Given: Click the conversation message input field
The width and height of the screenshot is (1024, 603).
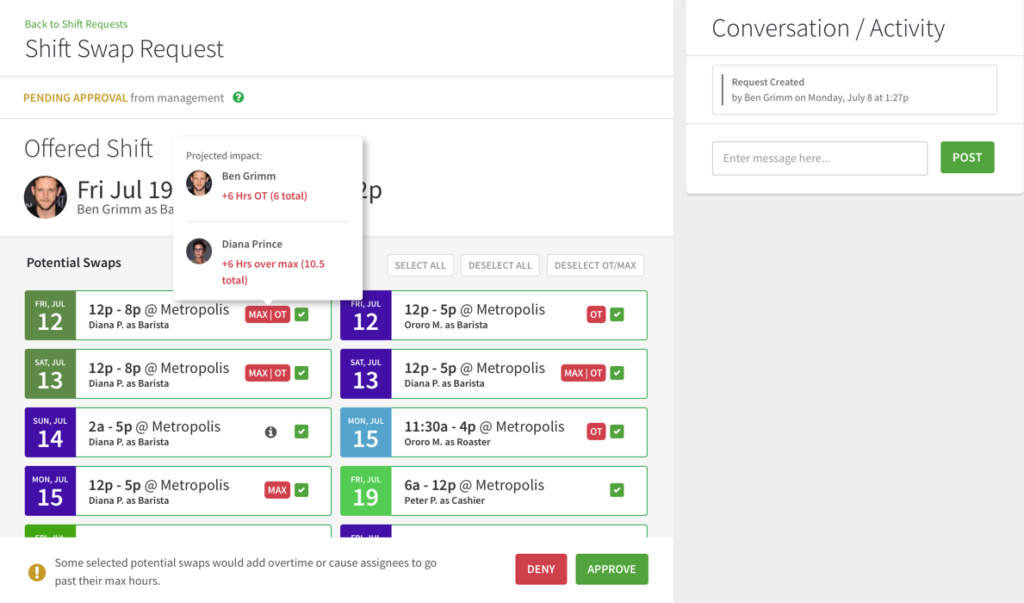Looking at the screenshot, I should [819, 158].
